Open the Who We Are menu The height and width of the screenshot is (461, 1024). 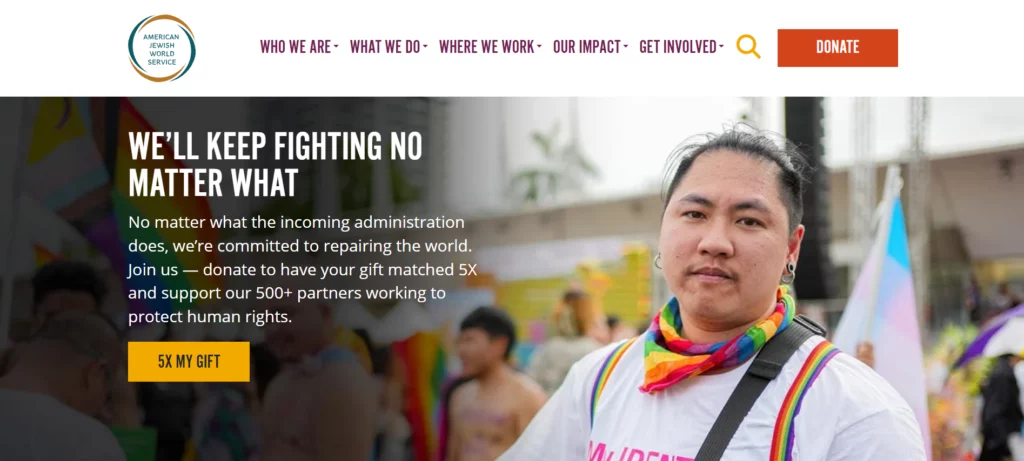(x=295, y=47)
